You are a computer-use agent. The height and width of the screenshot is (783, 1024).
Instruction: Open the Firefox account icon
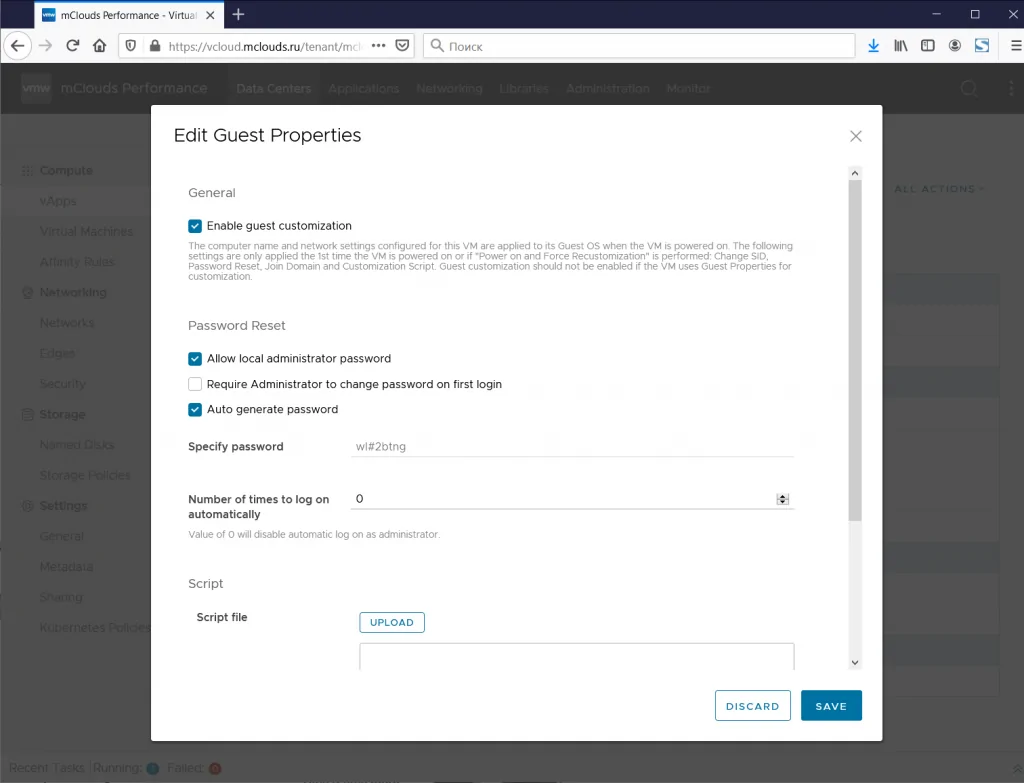point(955,46)
